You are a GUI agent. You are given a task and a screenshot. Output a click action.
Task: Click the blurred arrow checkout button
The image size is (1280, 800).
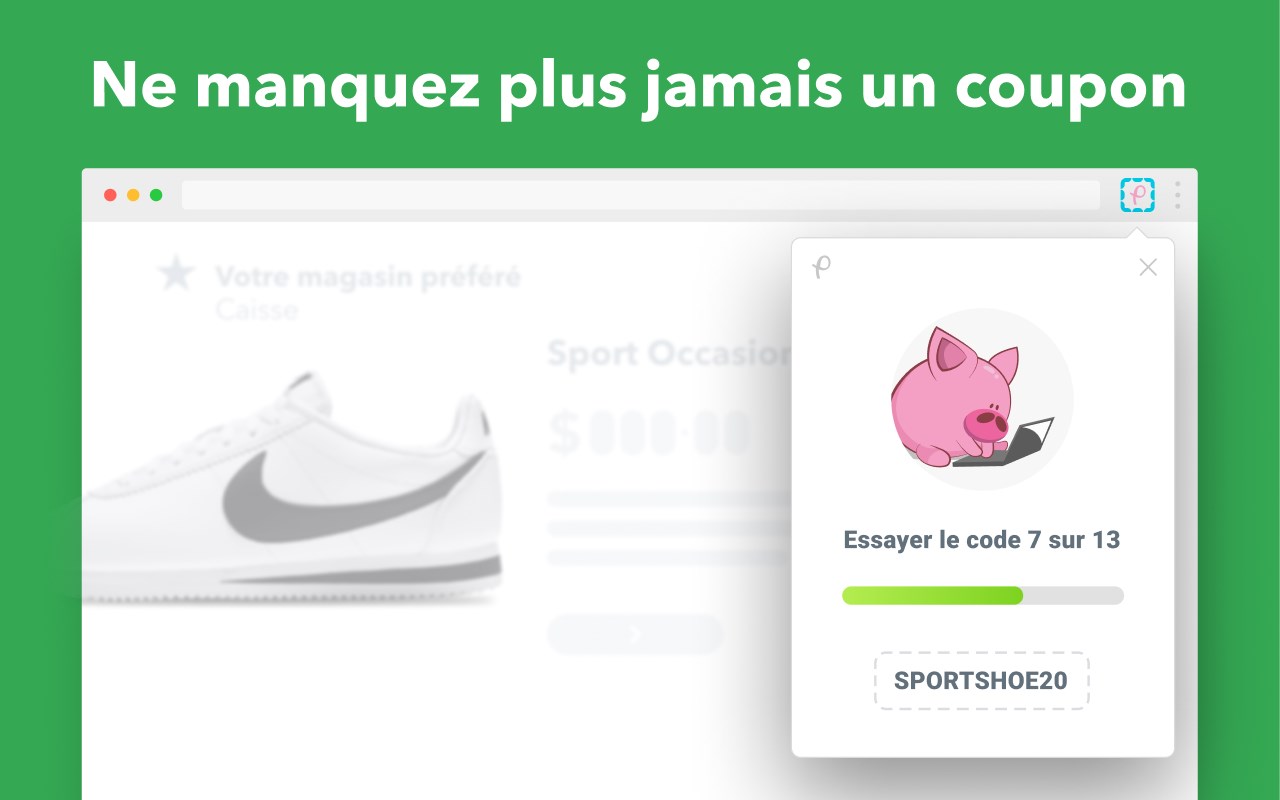coord(635,634)
